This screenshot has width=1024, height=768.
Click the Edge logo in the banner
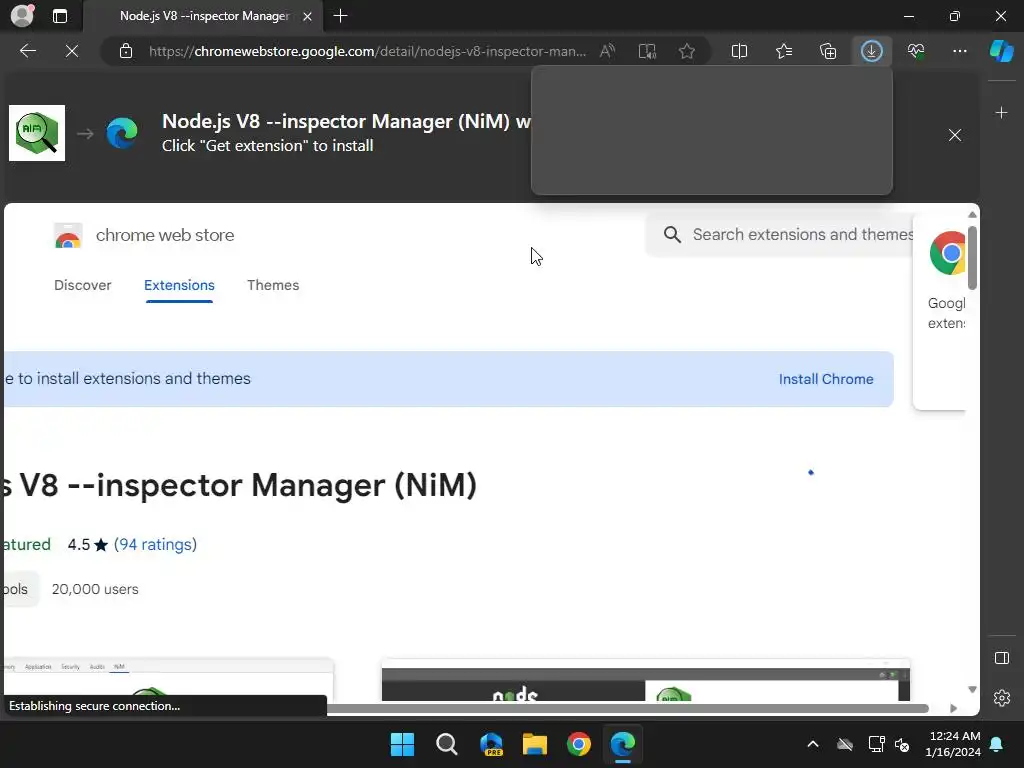(122, 133)
